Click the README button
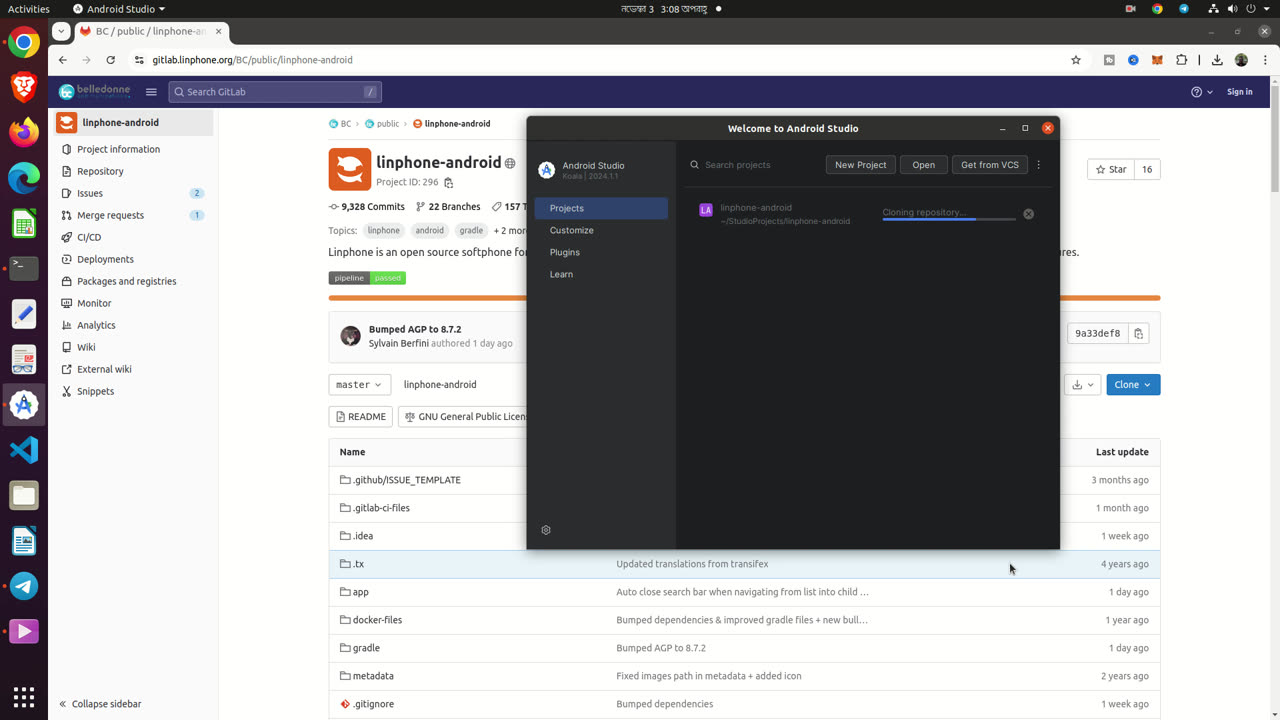Image resolution: width=1280 pixels, height=720 pixels. [x=361, y=417]
